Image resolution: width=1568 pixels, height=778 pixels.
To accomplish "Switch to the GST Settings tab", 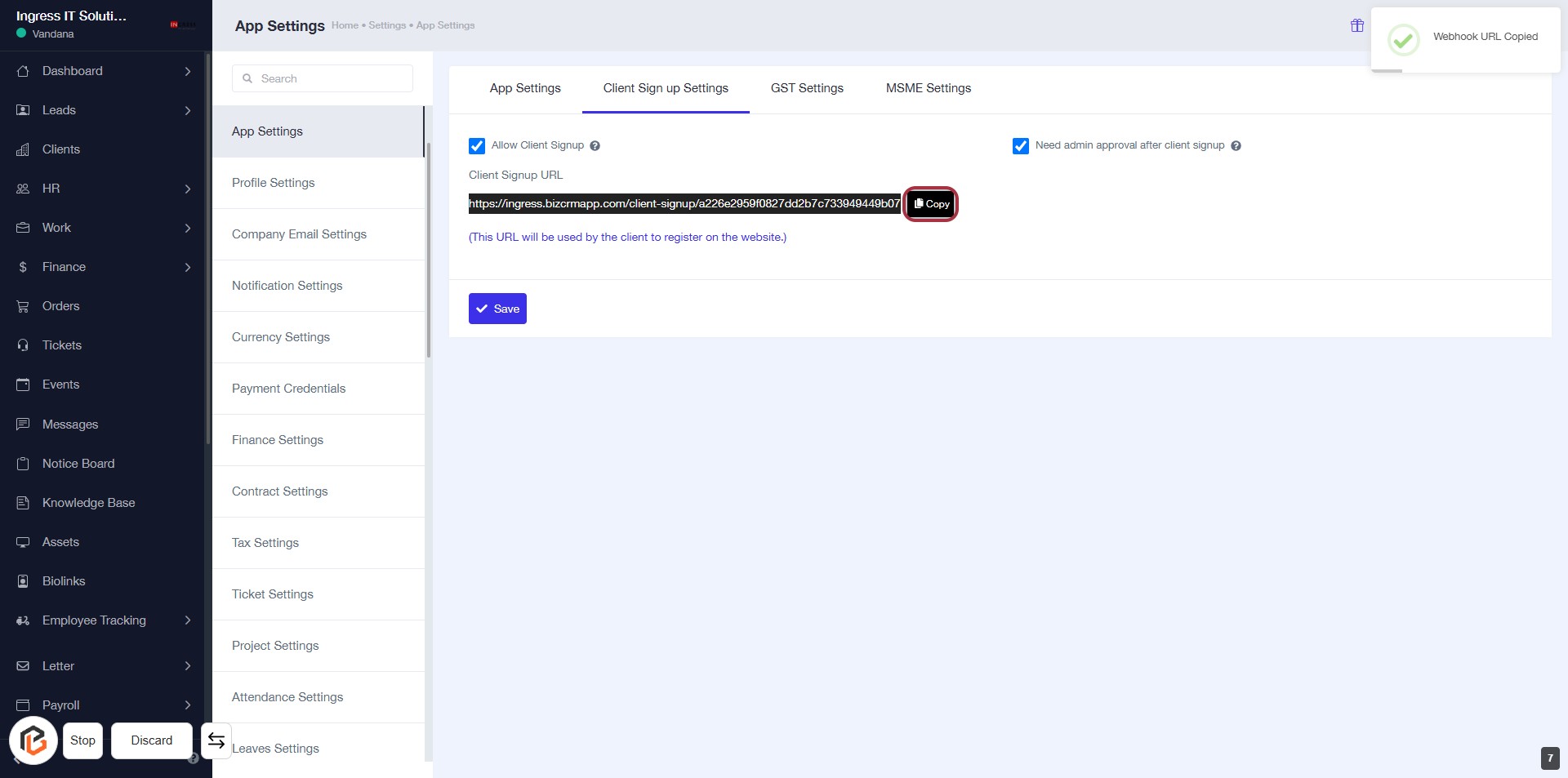I will [807, 88].
